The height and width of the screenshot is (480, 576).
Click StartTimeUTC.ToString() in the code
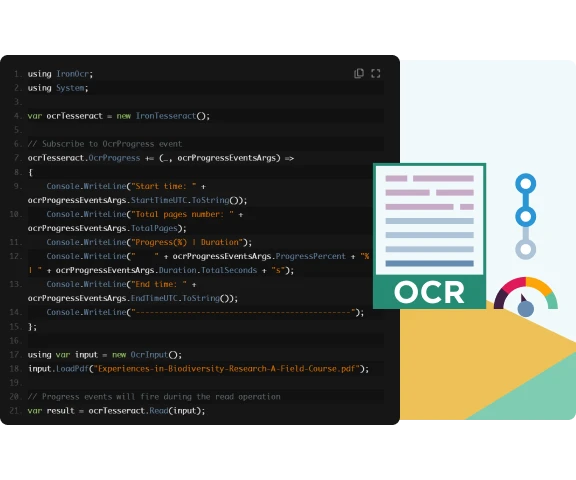tap(185, 200)
